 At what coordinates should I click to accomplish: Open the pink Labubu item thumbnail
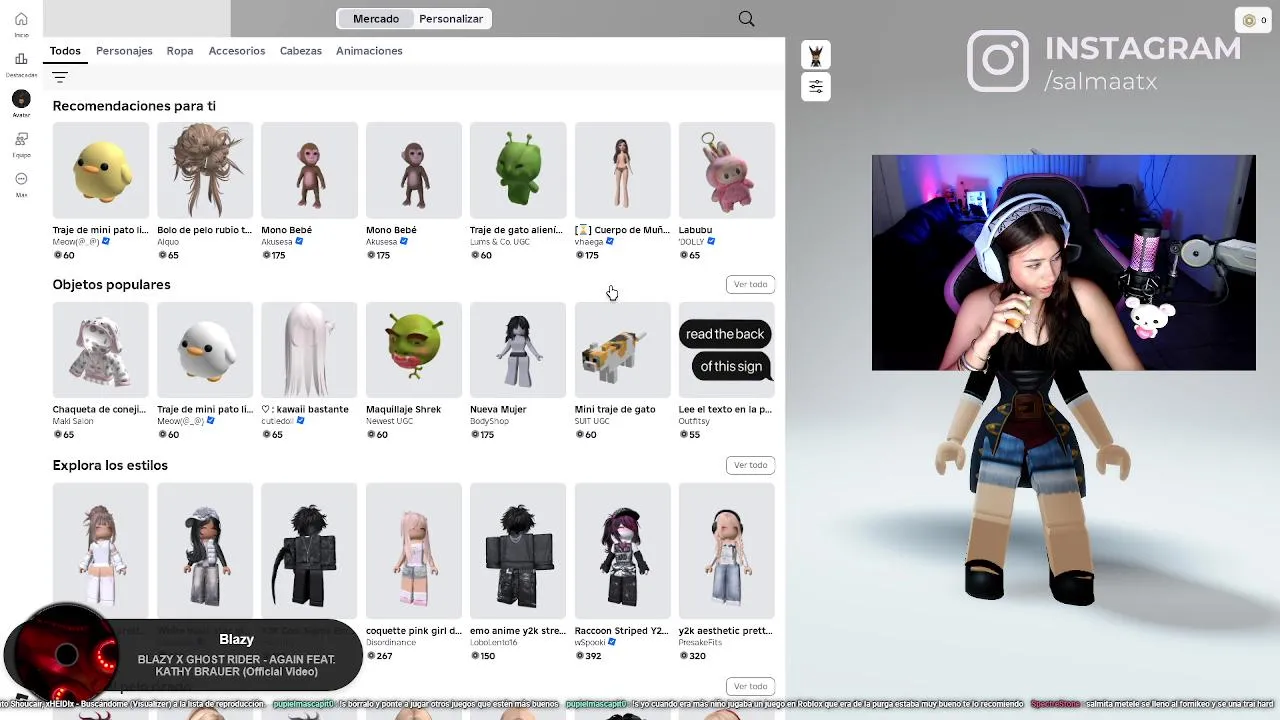pyautogui.click(x=727, y=170)
